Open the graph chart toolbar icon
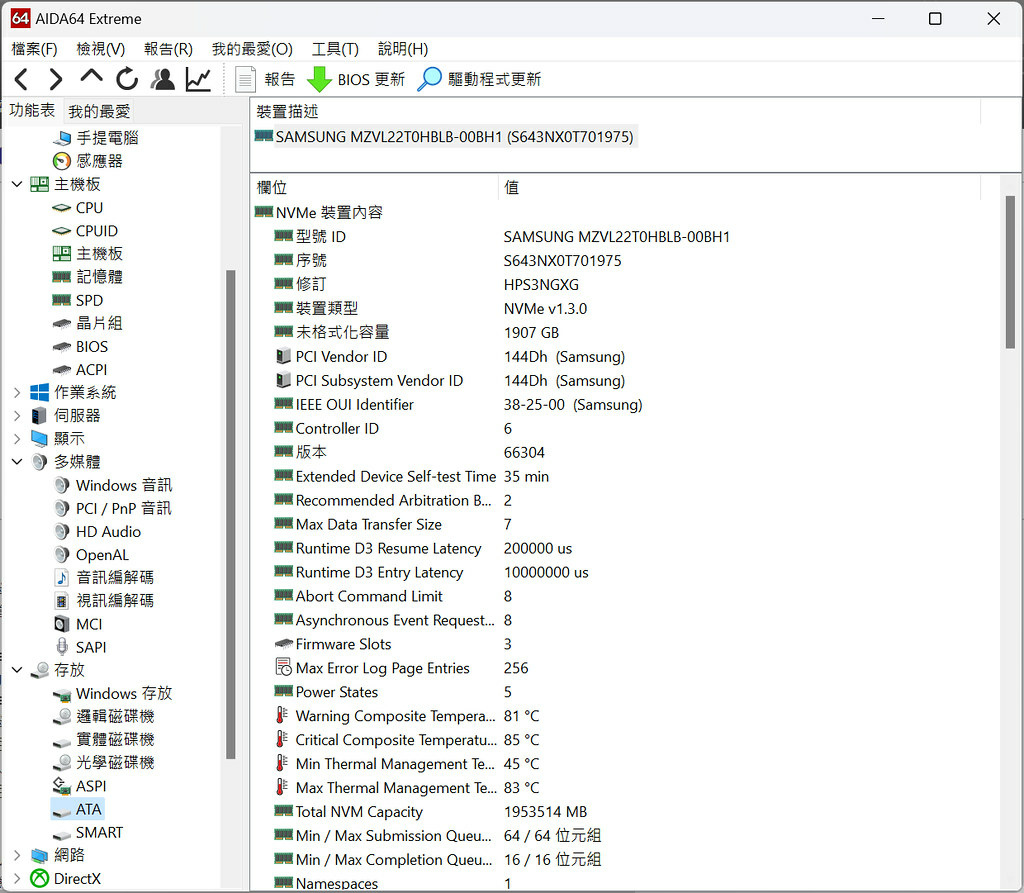Image resolution: width=1024 pixels, height=893 pixels. (198, 80)
